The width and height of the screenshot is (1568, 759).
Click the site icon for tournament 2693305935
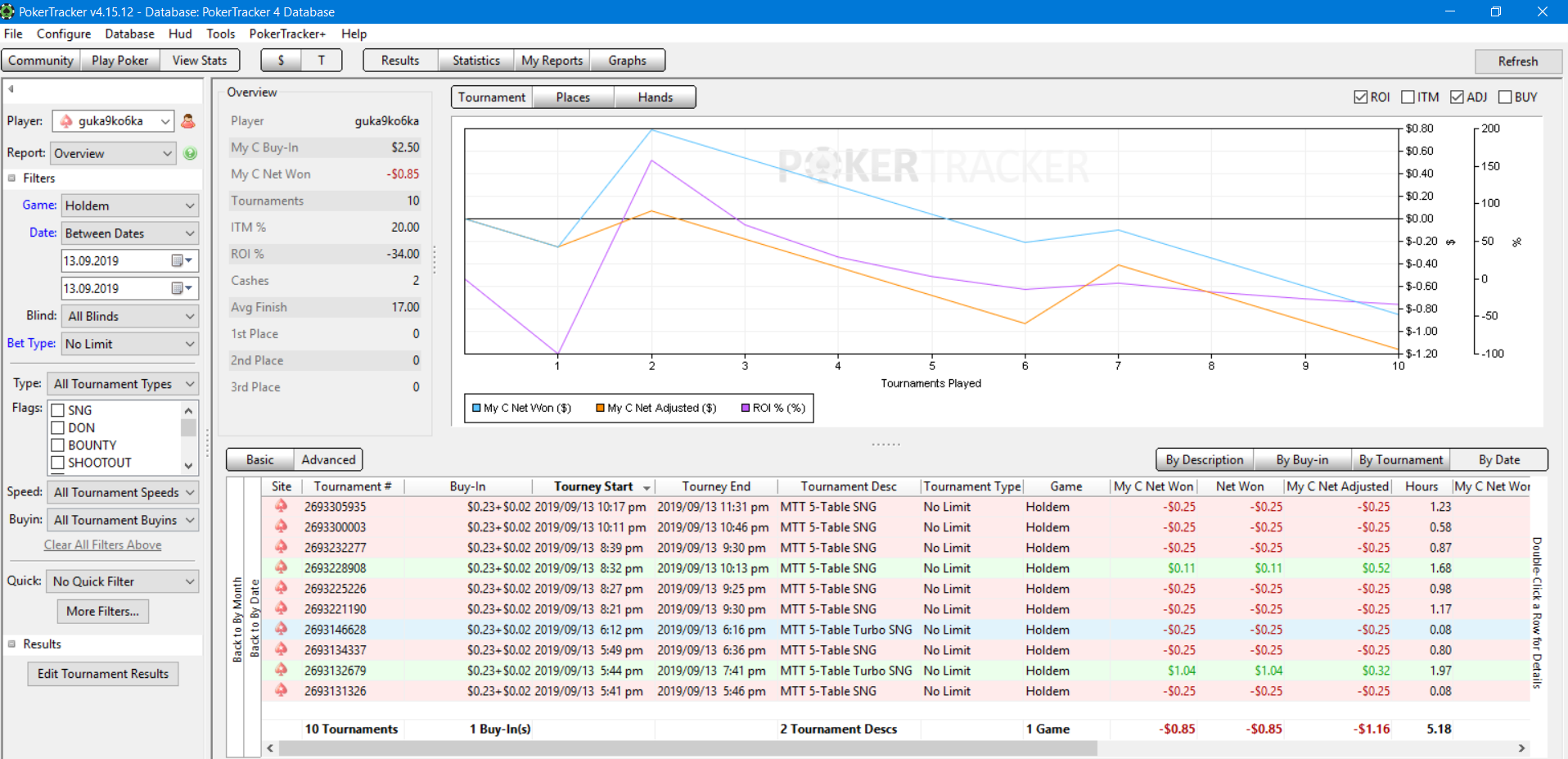pyautogui.click(x=282, y=506)
